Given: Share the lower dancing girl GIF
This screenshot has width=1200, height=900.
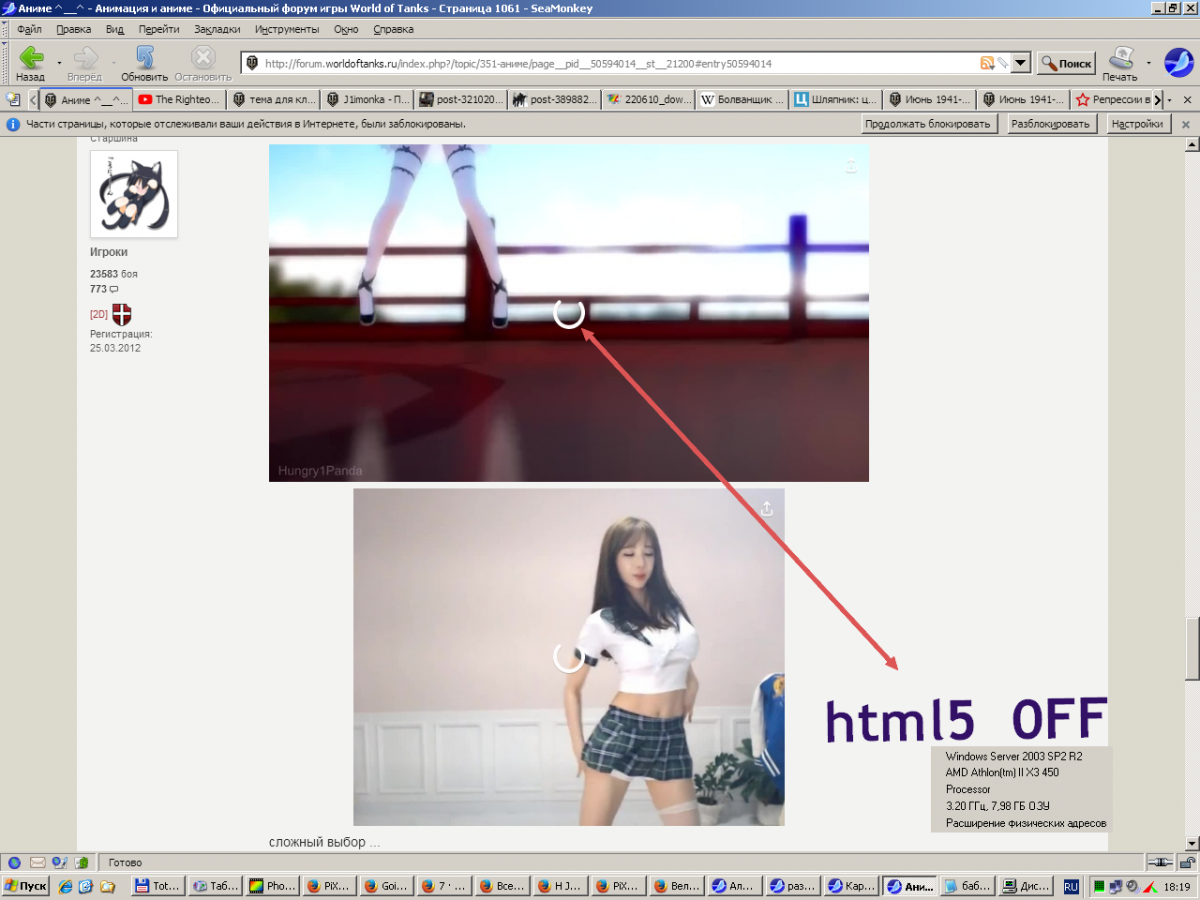Looking at the screenshot, I should click(767, 509).
